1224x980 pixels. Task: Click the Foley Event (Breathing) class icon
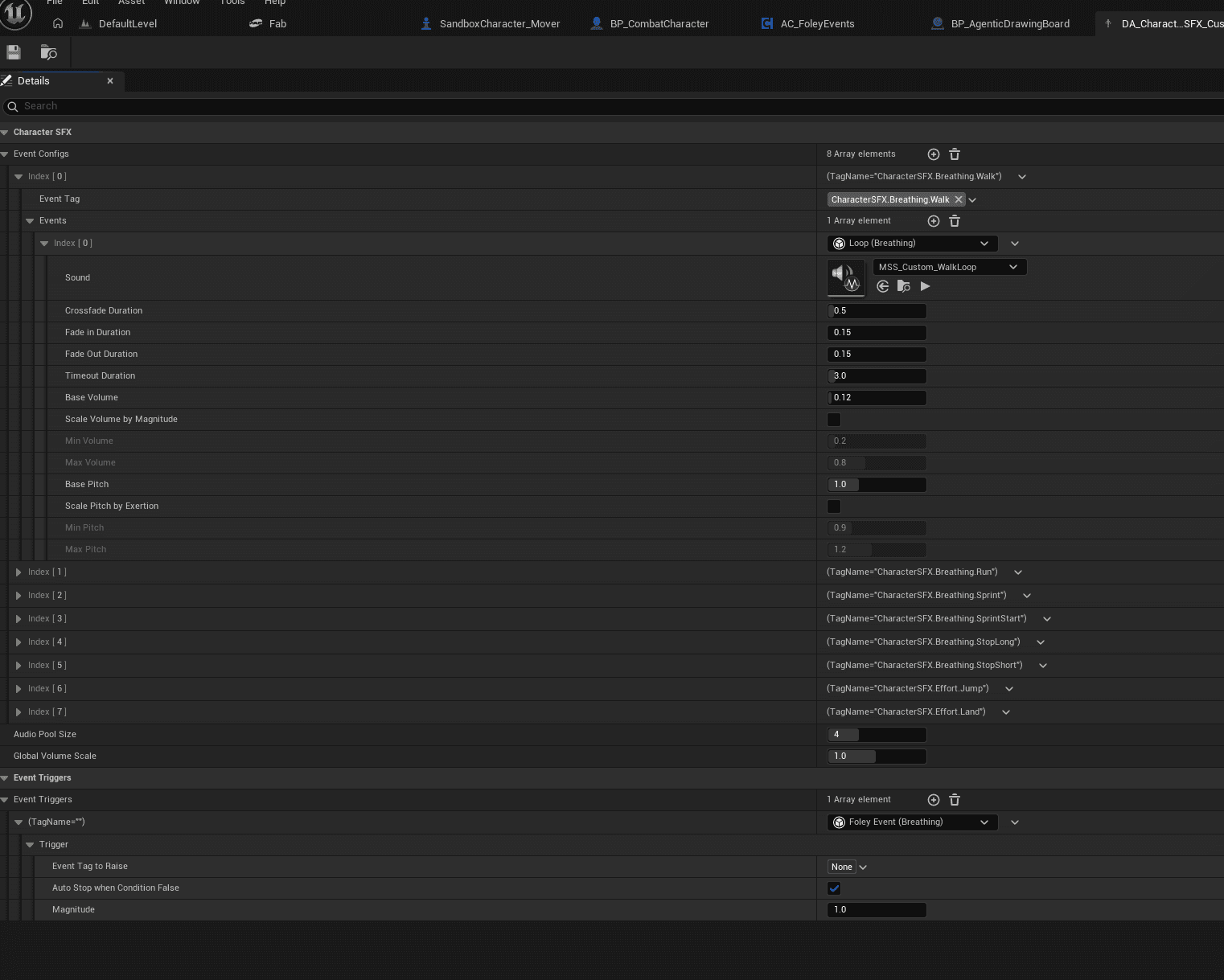point(840,822)
